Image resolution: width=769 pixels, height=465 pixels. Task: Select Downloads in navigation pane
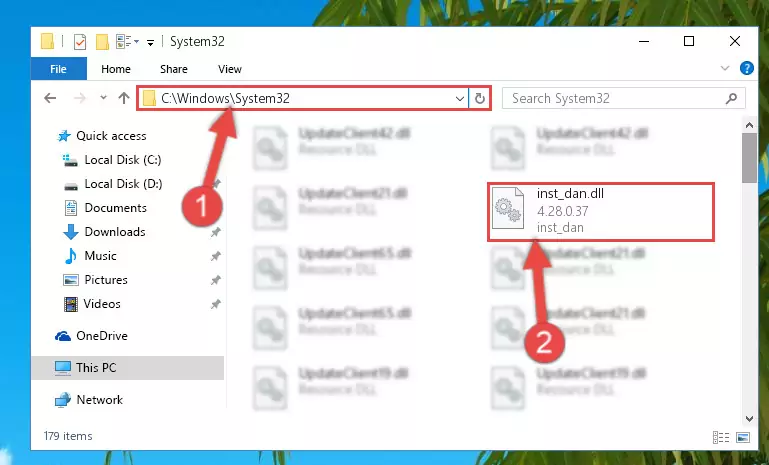(x=115, y=232)
